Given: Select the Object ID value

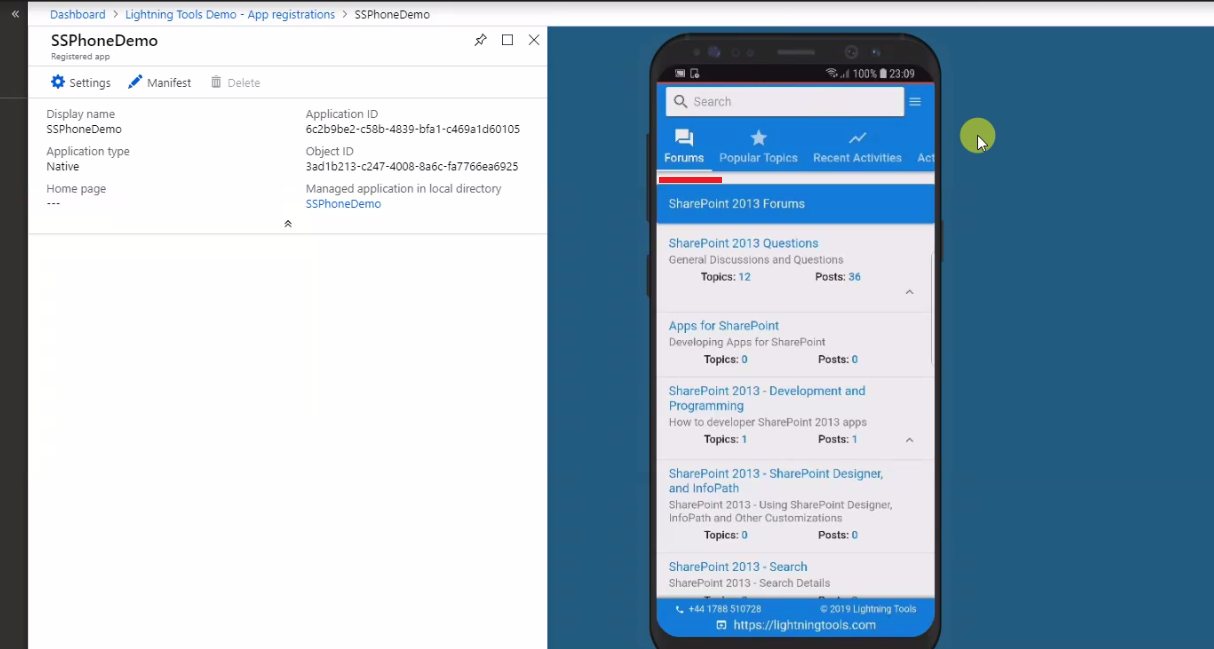Looking at the screenshot, I should [412, 166].
